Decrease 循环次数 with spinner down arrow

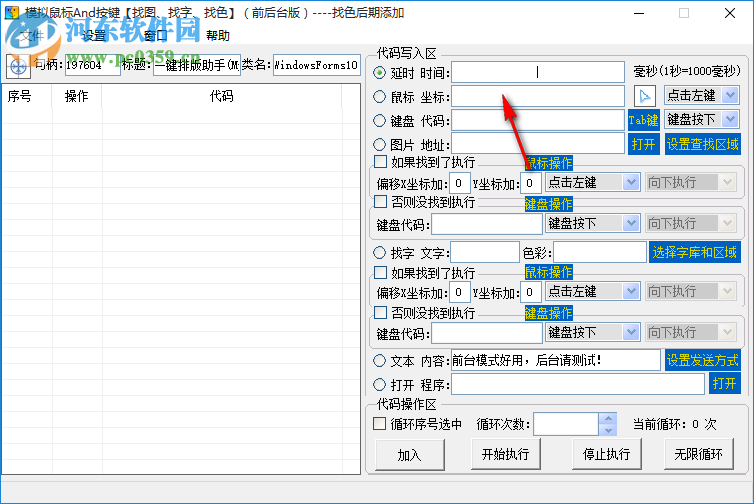coord(608,430)
